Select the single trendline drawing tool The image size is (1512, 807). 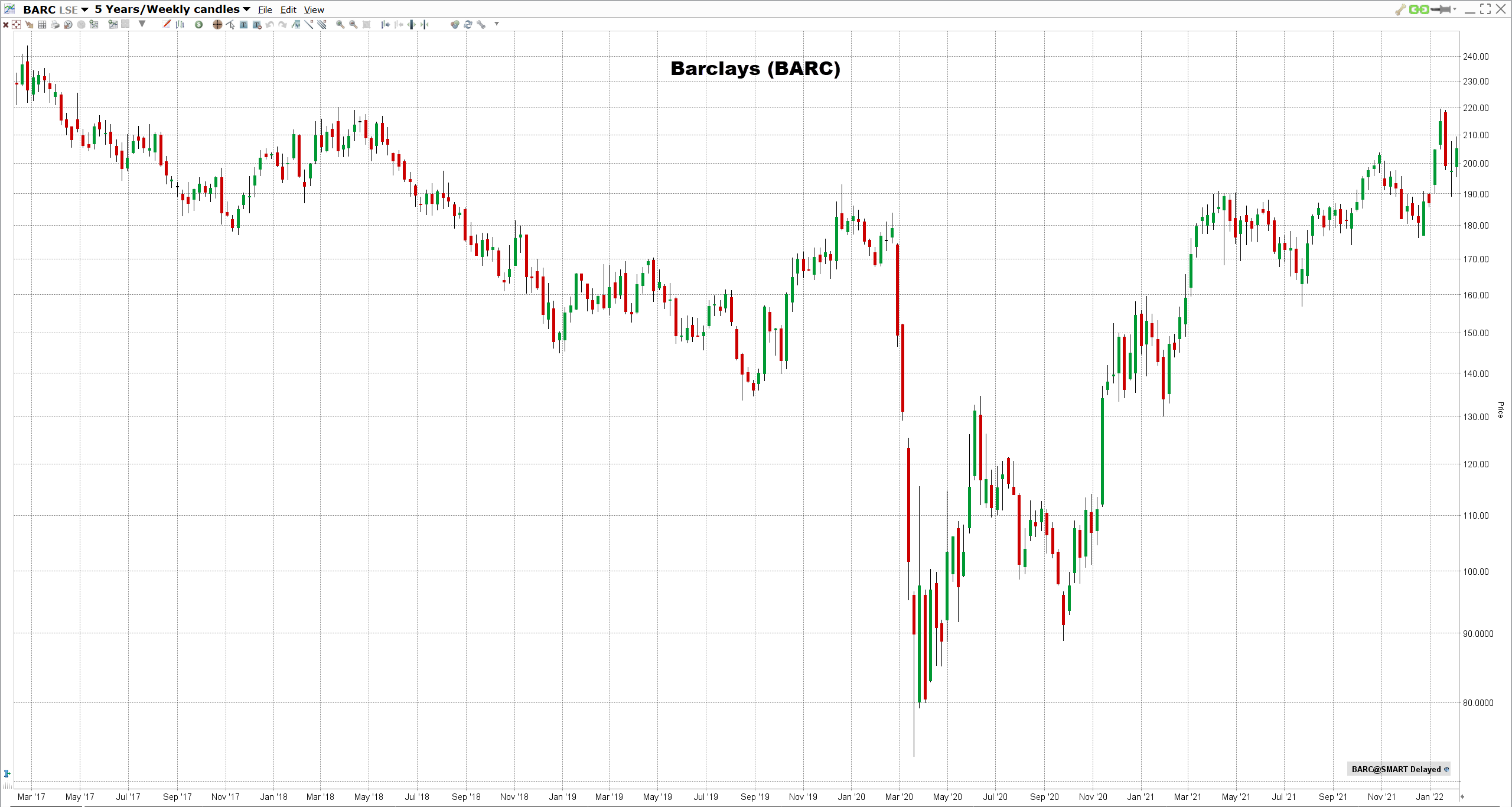pos(309,25)
